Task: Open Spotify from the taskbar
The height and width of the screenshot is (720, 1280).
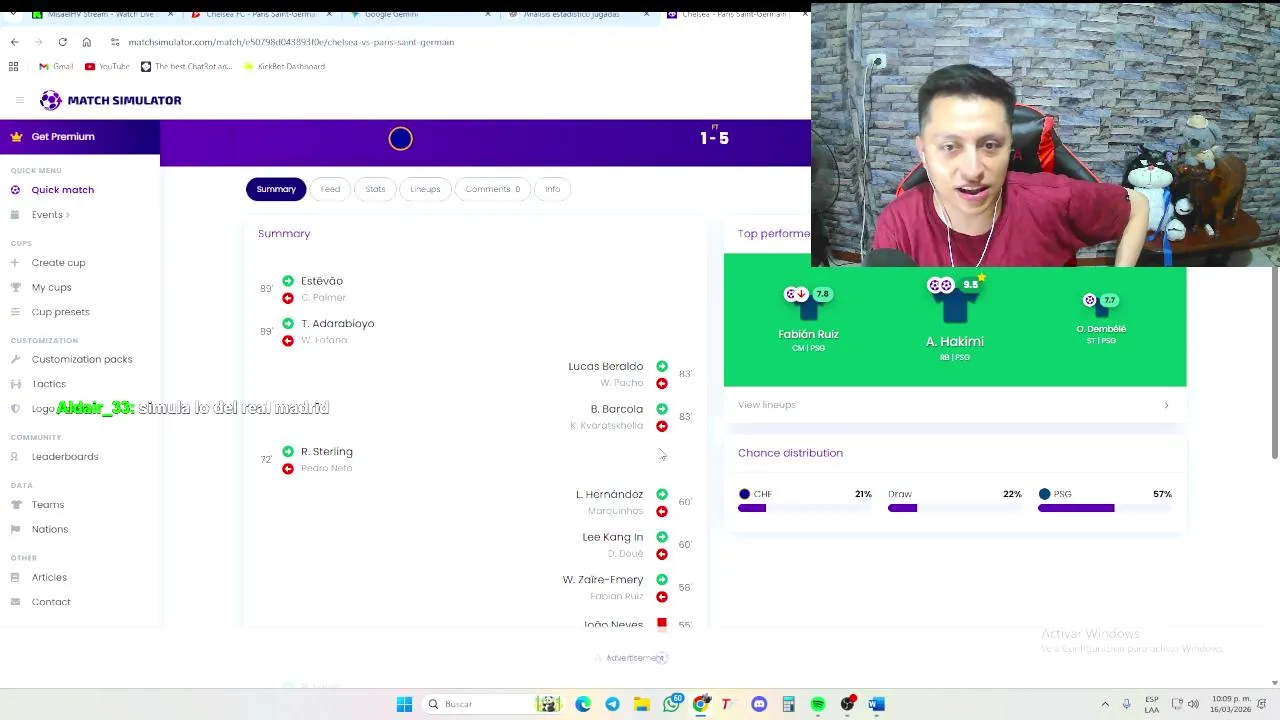Action: 818,704
